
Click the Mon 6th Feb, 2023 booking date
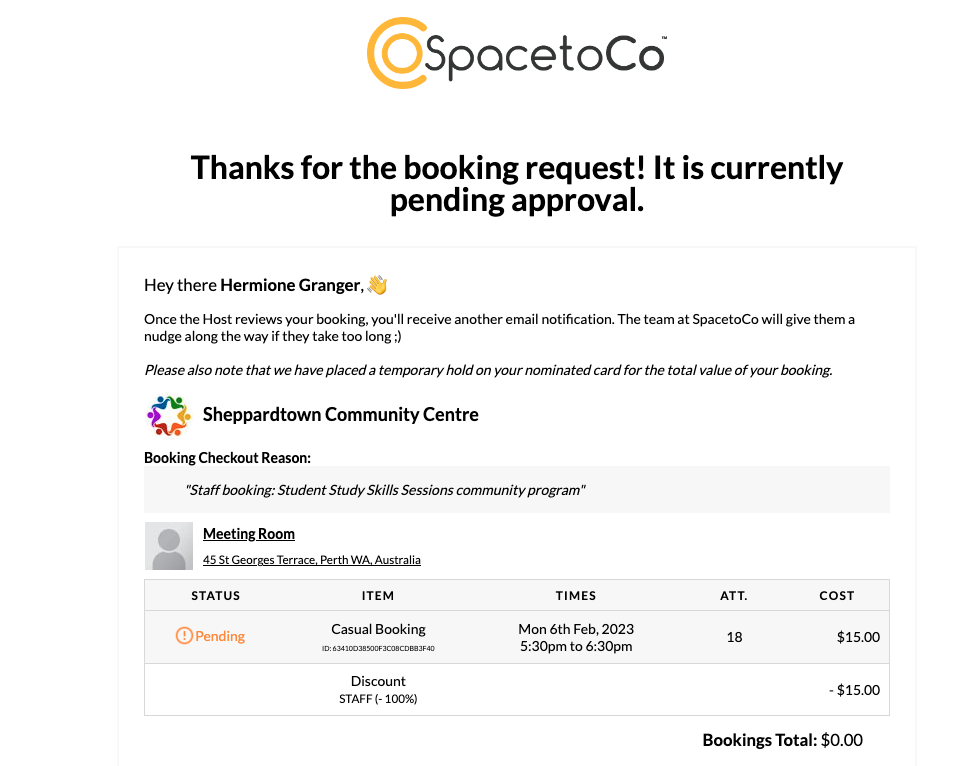(x=576, y=629)
